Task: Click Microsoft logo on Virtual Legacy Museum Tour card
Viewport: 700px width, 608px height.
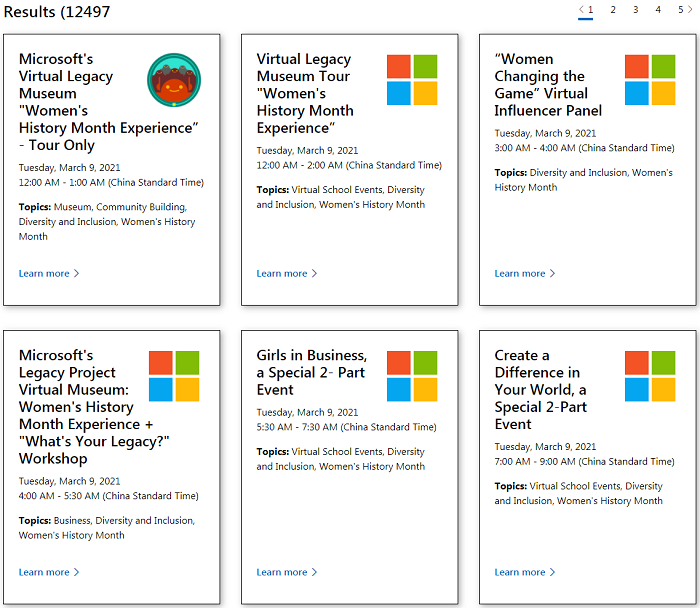Action: [x=412, y=80]
